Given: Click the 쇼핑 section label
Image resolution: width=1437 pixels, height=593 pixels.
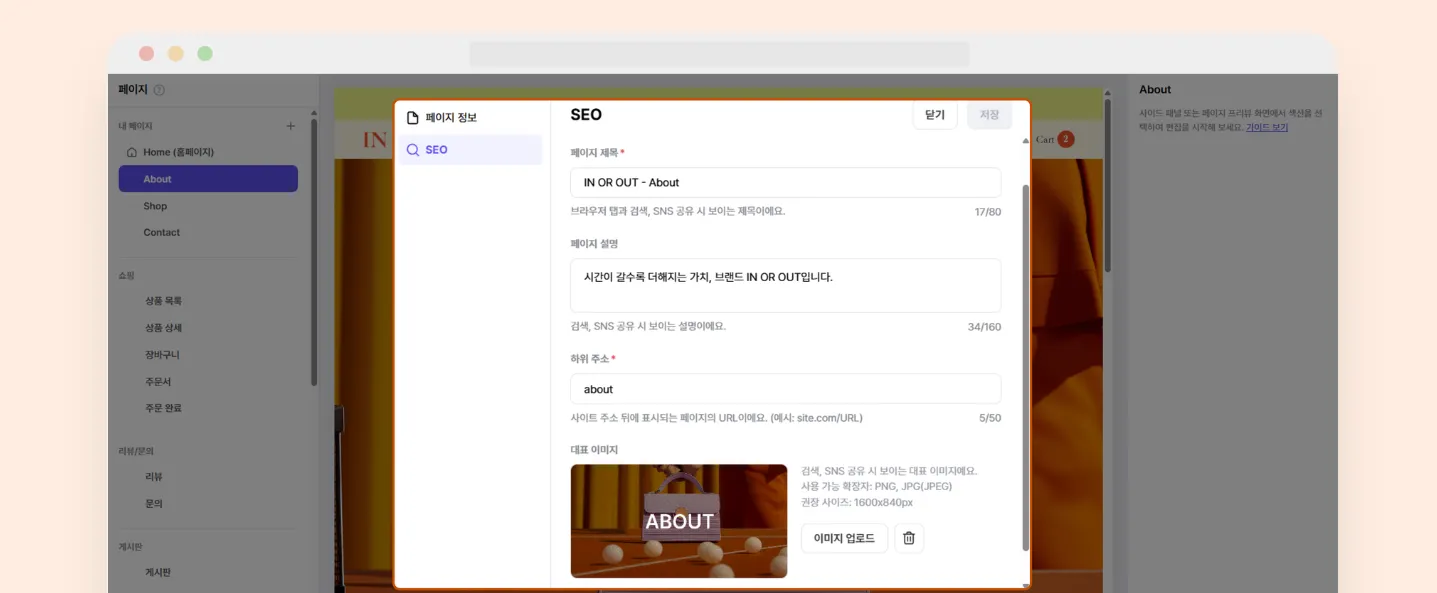Looking at the screenshot, I should pos(126,275).
